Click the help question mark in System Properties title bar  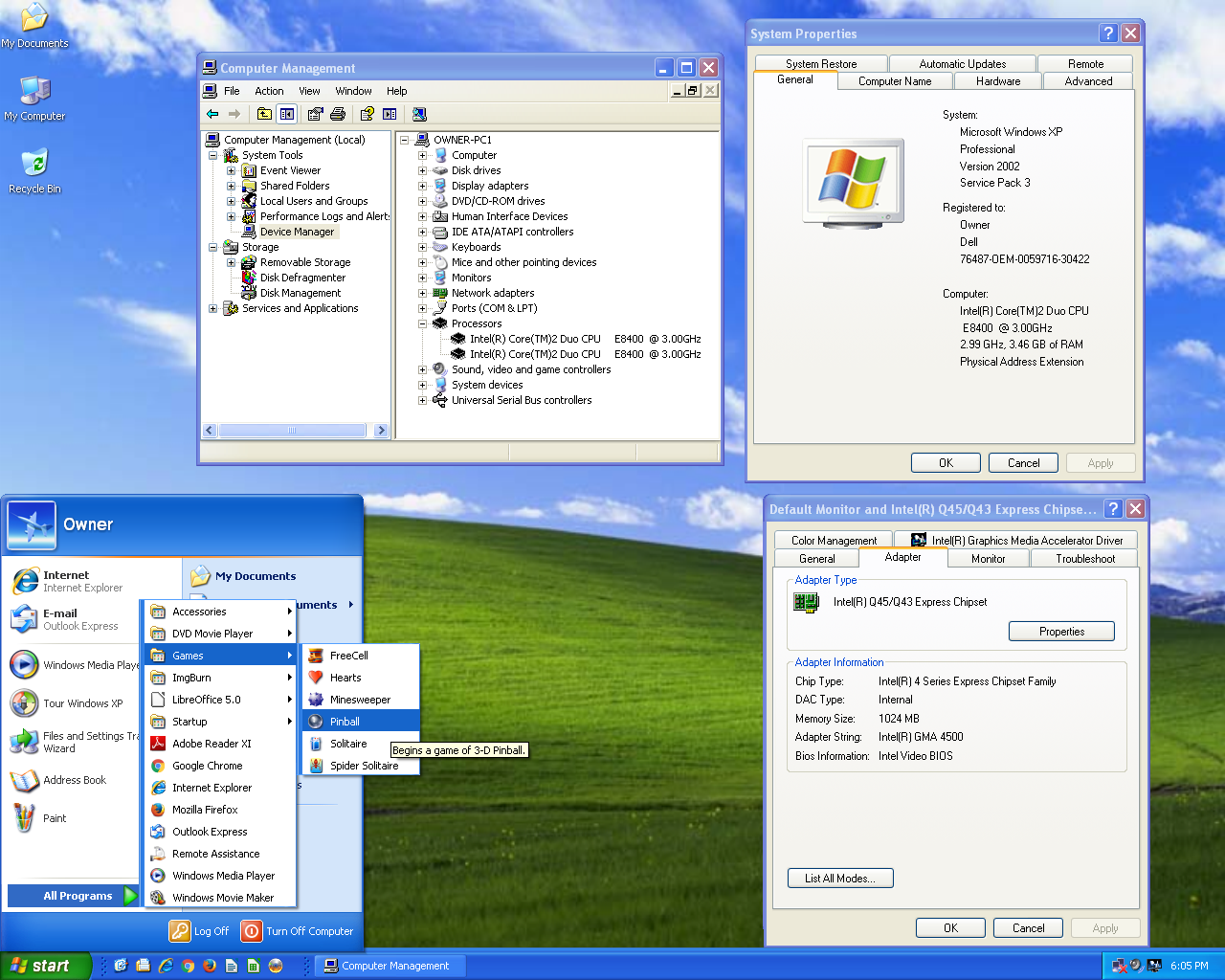click(x=1108, y=33)
